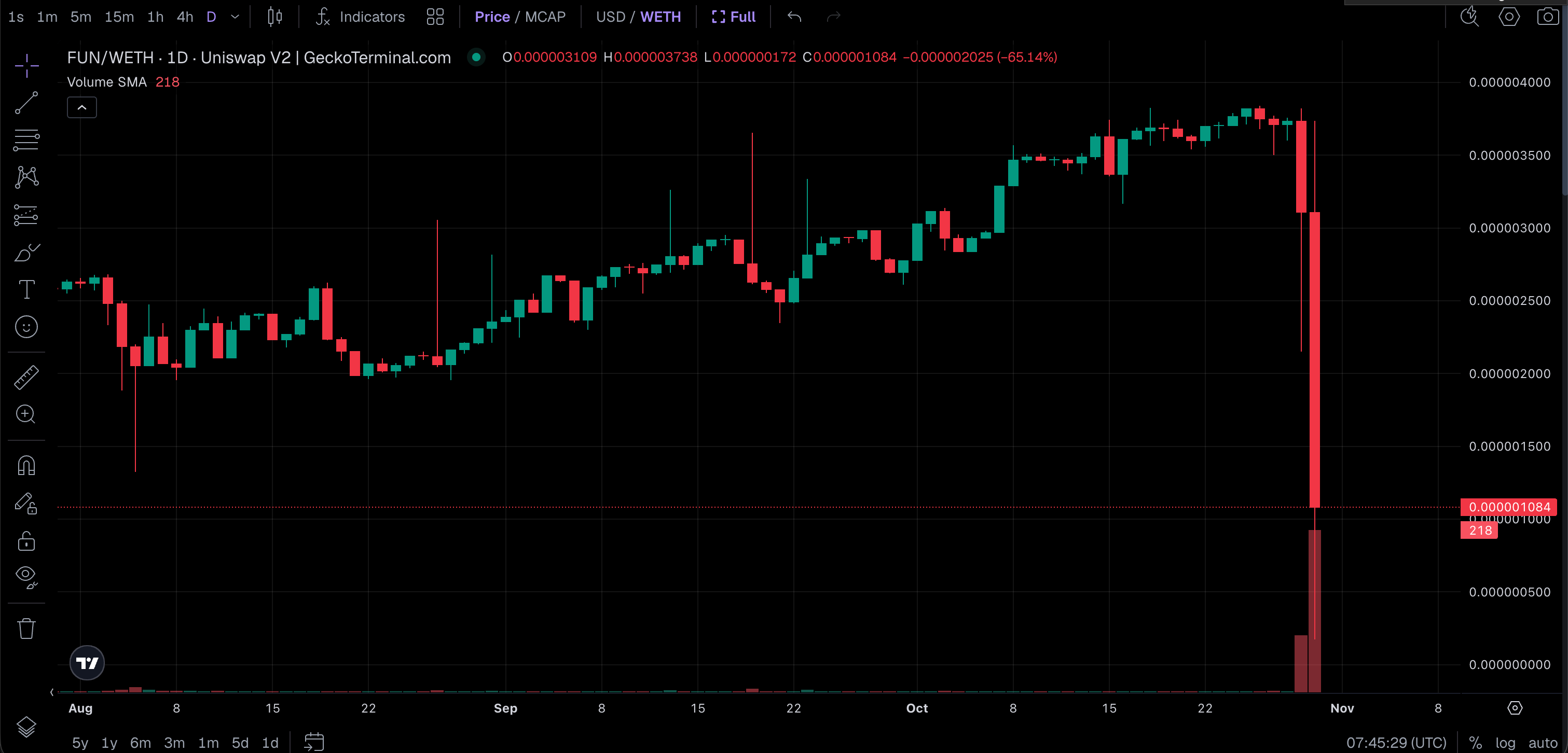The image size is (1568, 753).
Task: Expand the timeframe dropdown chevron
Action: click(235, 17)
